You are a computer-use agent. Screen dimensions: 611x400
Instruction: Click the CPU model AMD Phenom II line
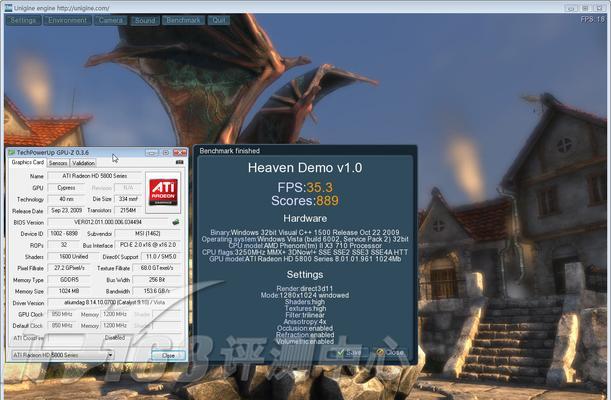pyautogui.click(x=305, y=246)
